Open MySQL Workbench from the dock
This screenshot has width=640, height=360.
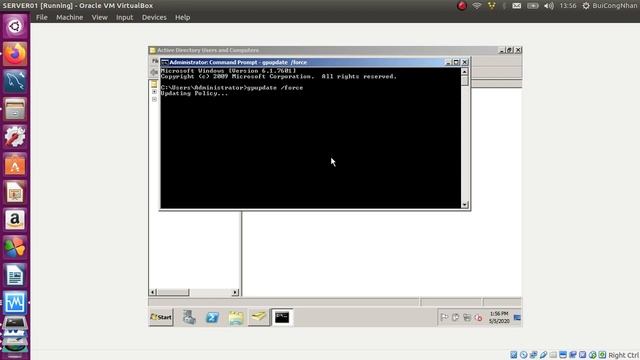point(15,81)
